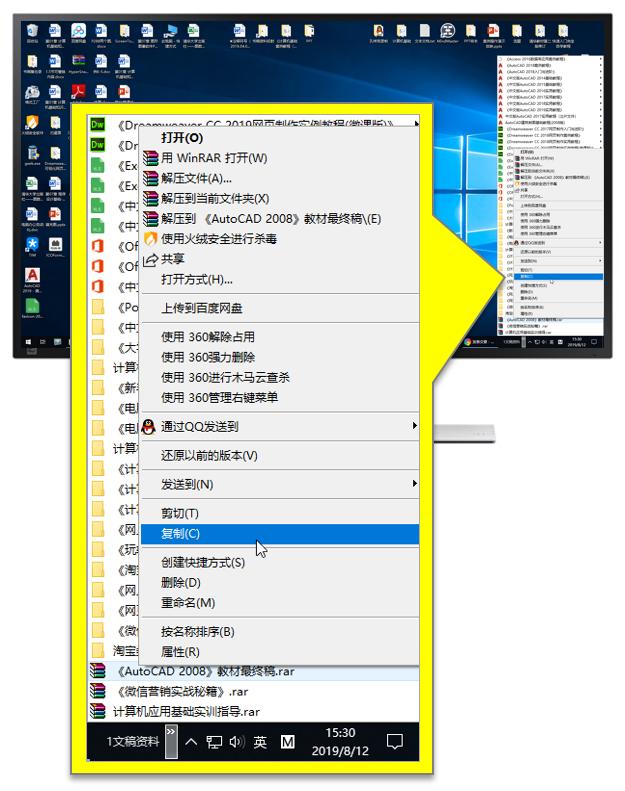Click the » chevron beside 1文稿资料 toolbar
This screenshot has width=625, height=791.
(171, 742)
